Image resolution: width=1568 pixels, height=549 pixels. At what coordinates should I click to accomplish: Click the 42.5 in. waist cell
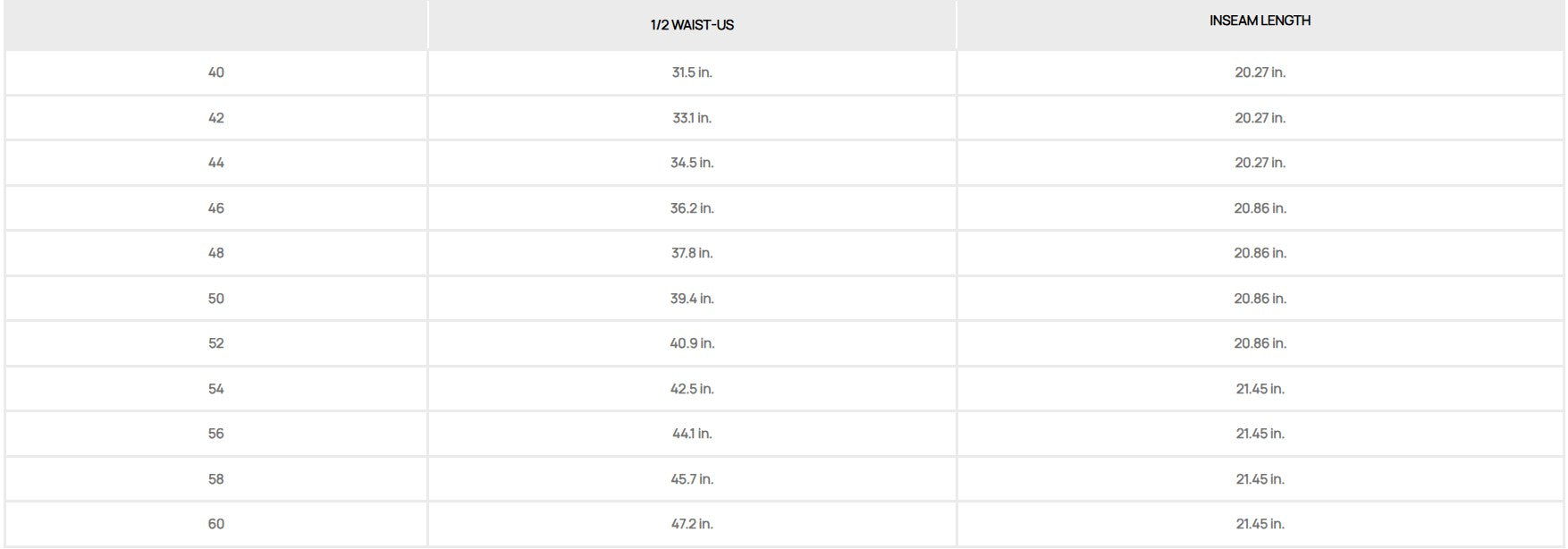(692, 389)
